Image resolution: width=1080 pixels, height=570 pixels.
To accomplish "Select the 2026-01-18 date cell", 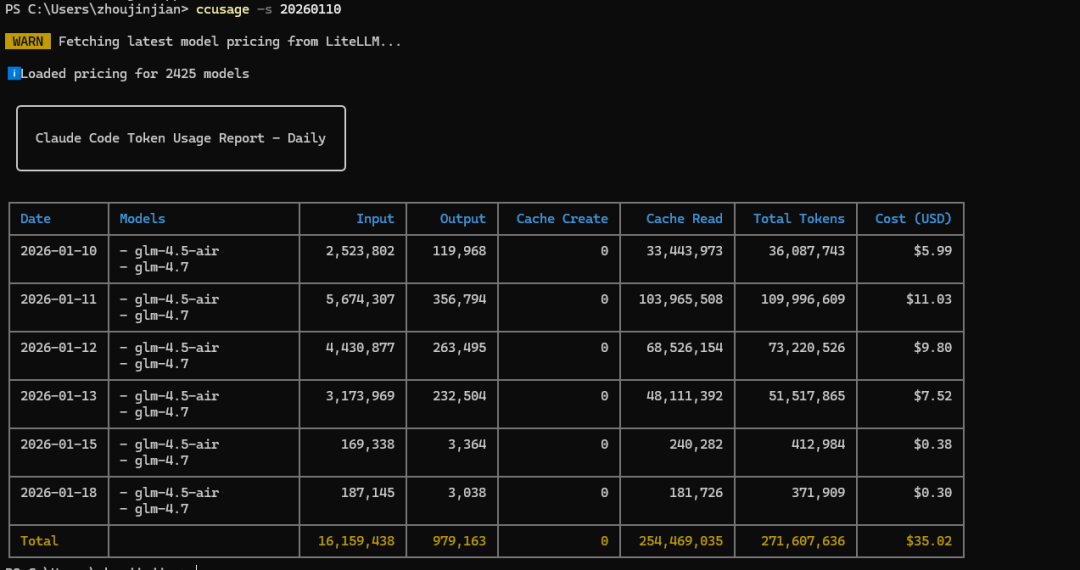I will pyautogui.click(x=59, y=492).
